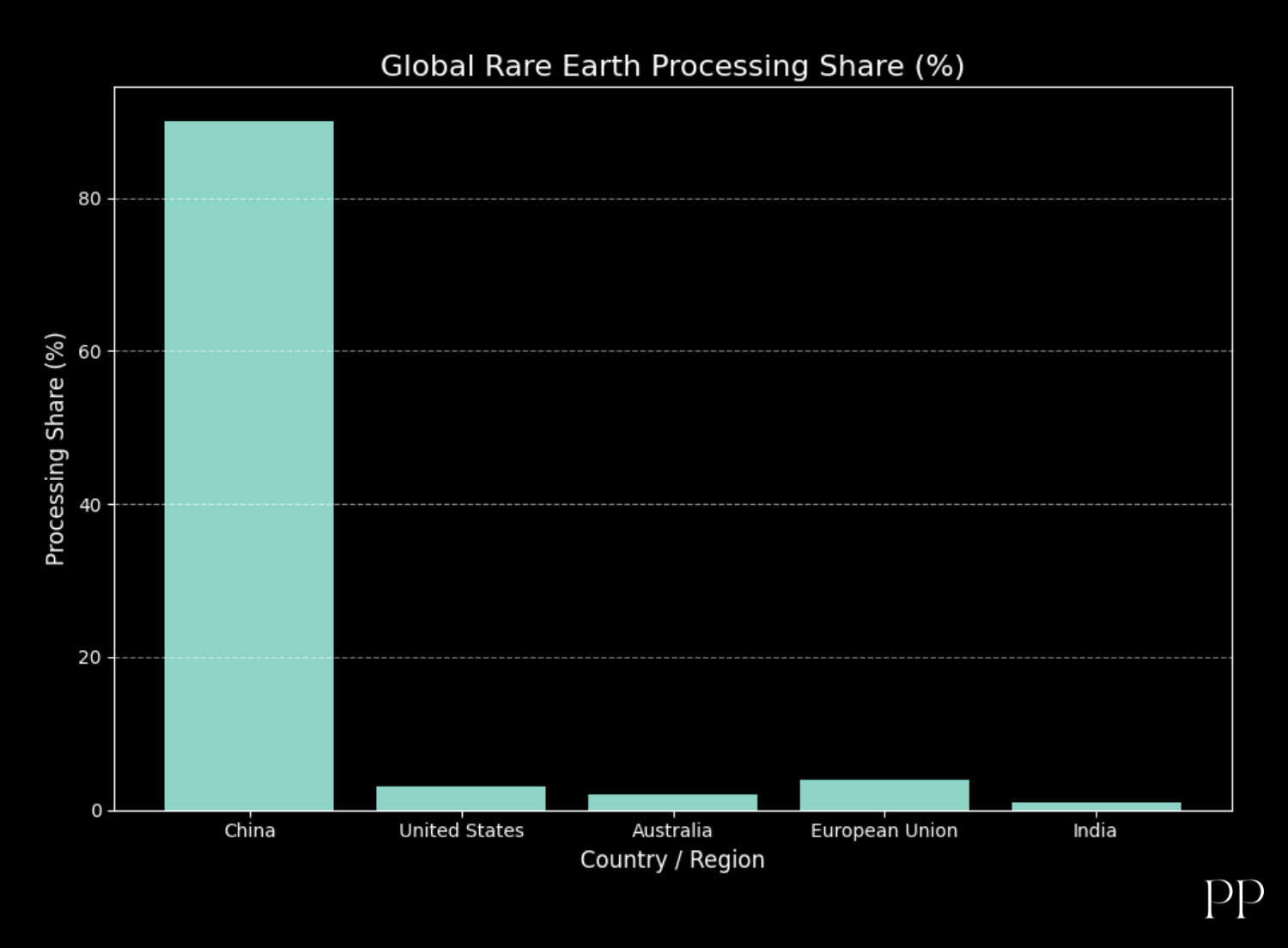1288x948 pixels.
Task: Click the small India bar
Action: [1096, 806]
